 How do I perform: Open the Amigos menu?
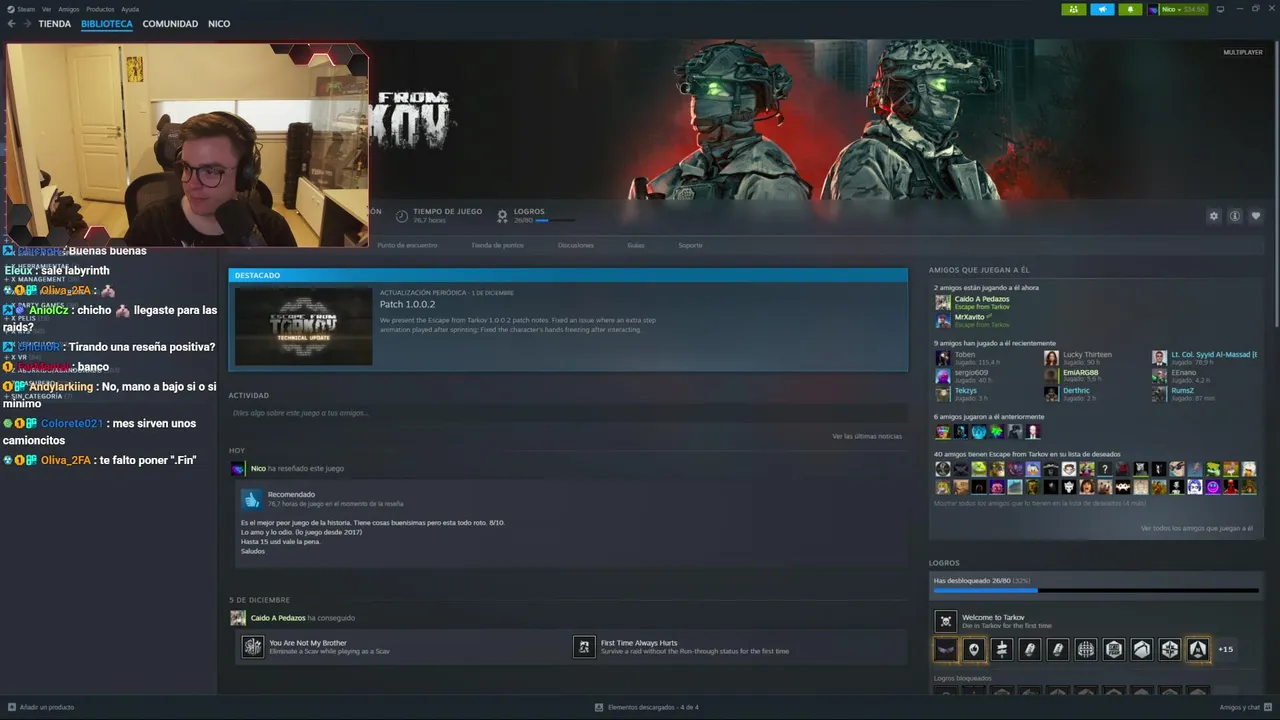(69, 9)
